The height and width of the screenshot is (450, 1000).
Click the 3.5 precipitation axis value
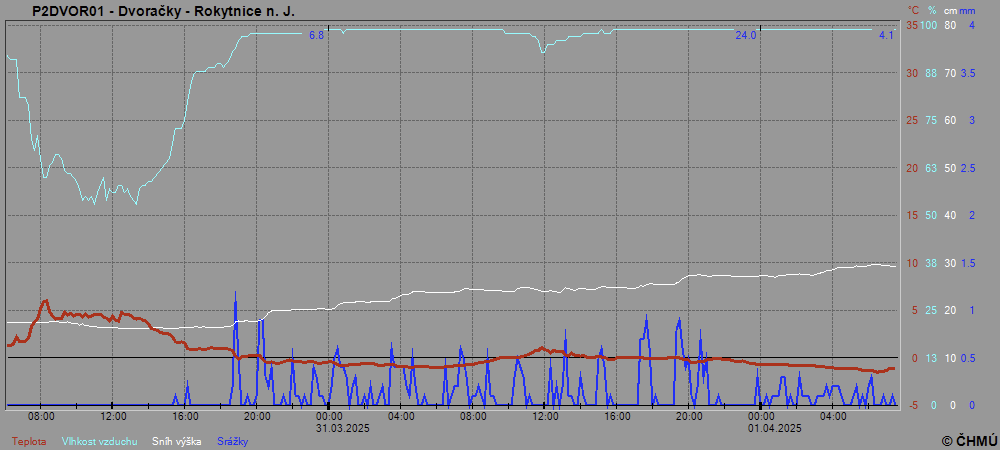[968, 73]
